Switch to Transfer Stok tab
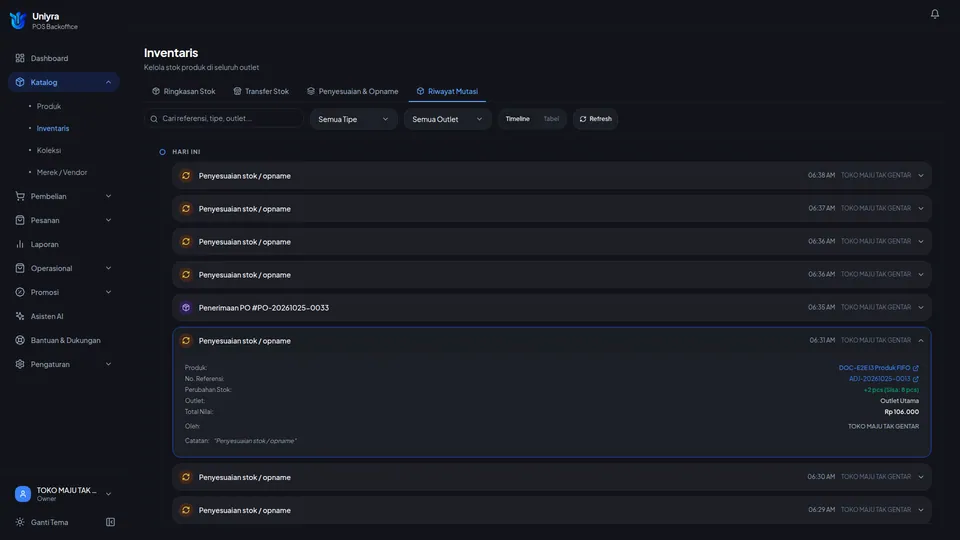The height and width of the screenshot is (540, 960). tap(261, 91)
